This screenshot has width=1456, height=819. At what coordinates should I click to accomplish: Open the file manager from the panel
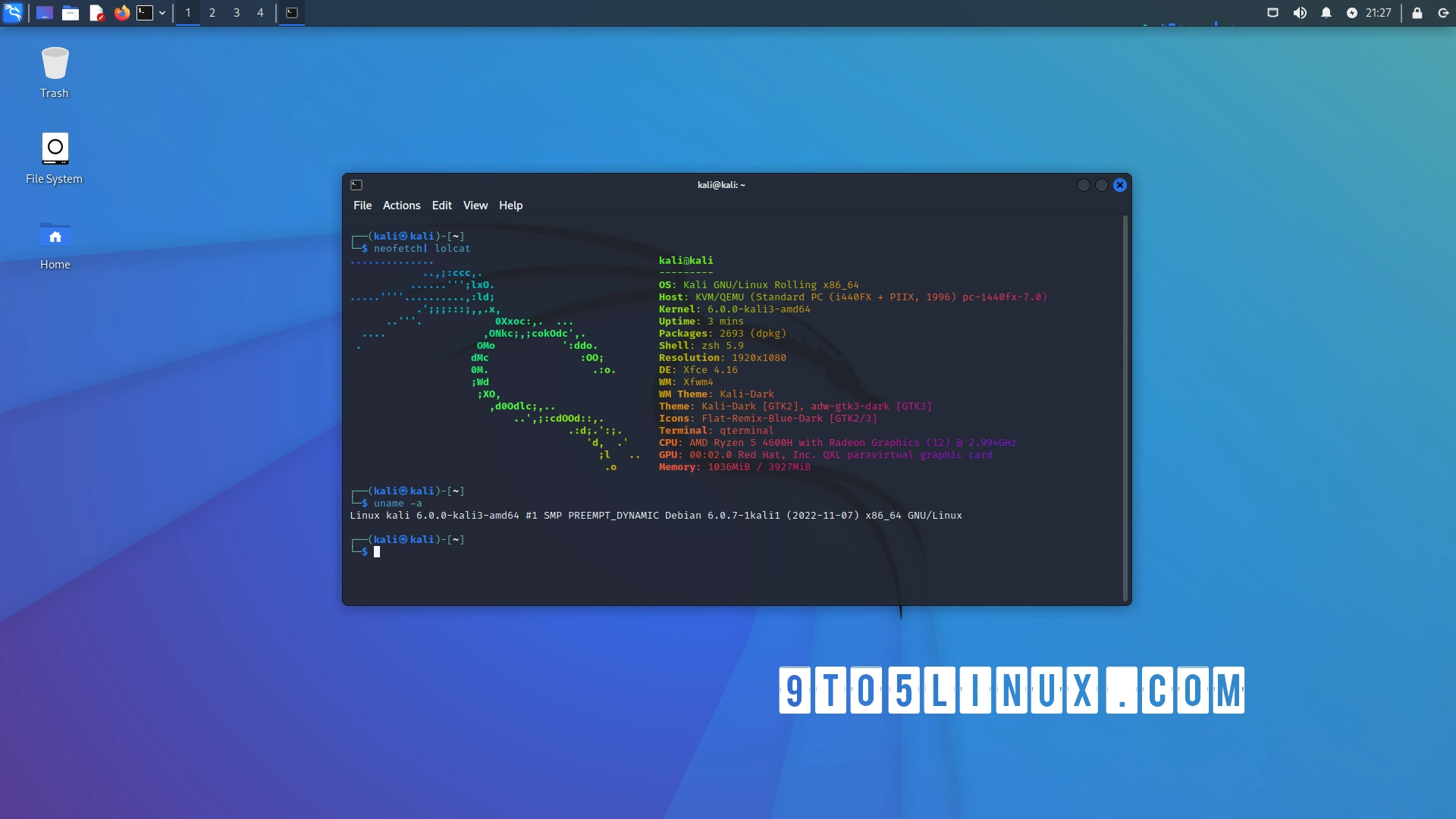point(71,13)
